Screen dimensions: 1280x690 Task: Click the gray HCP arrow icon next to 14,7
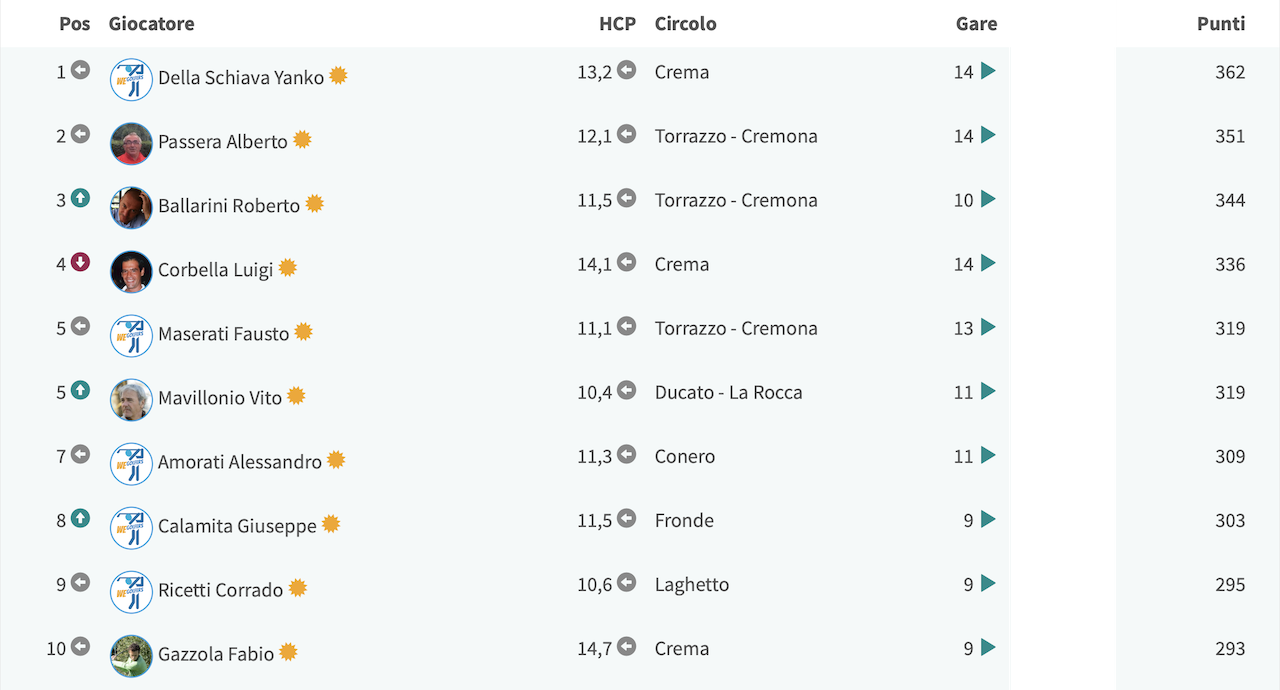coord(626,646)
